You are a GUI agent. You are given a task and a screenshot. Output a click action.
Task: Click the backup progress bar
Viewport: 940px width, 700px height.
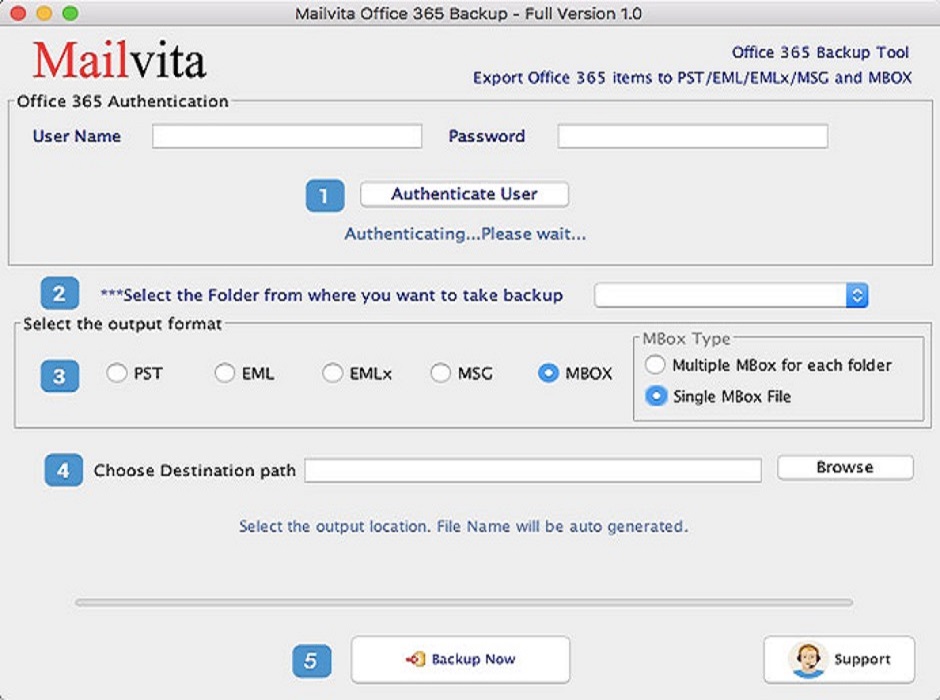464,602
